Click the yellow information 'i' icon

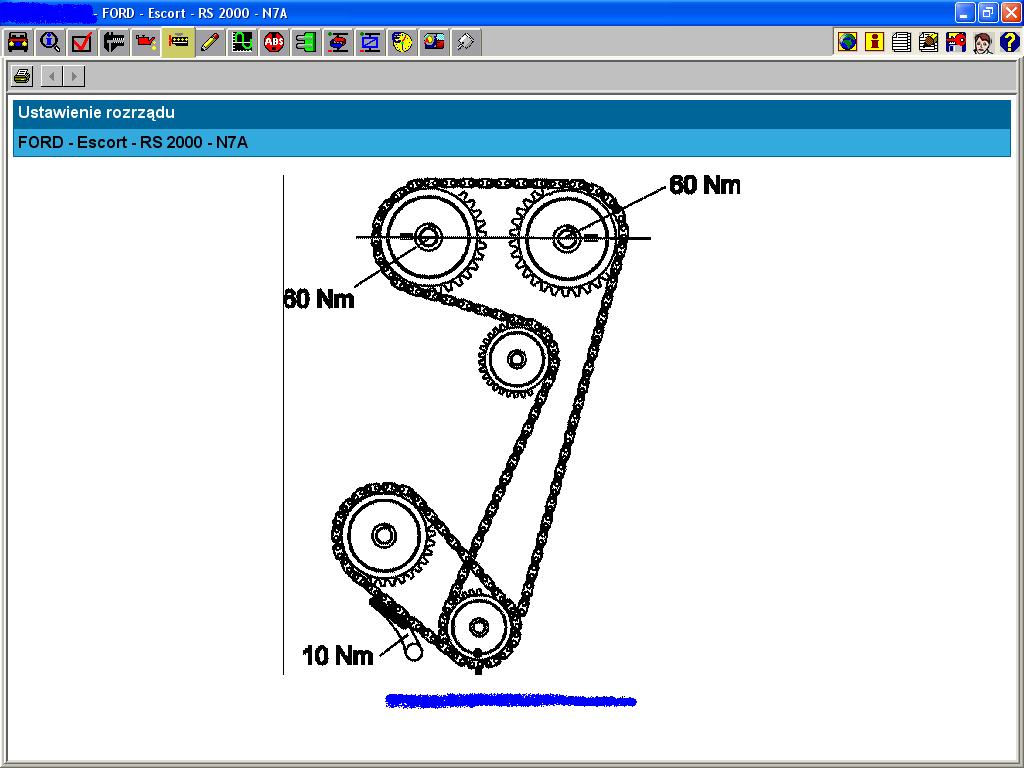[874, 42]
